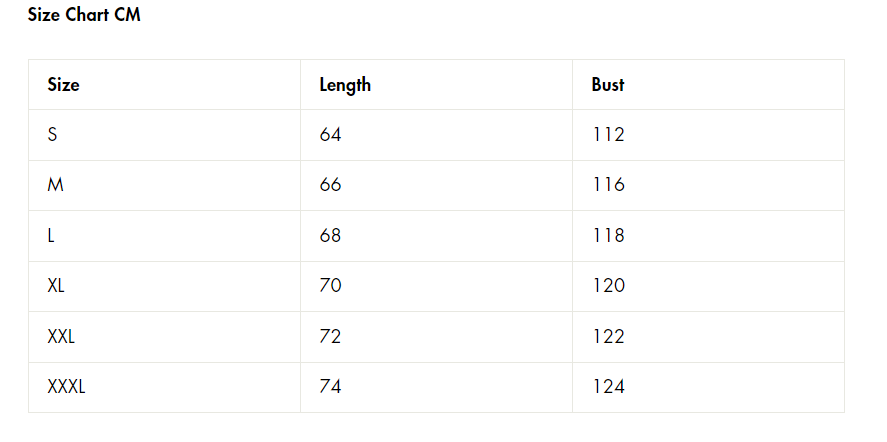Select length value 66
Image resolution: width=887 pixels, height=442 pixels.
pos(330,185)
